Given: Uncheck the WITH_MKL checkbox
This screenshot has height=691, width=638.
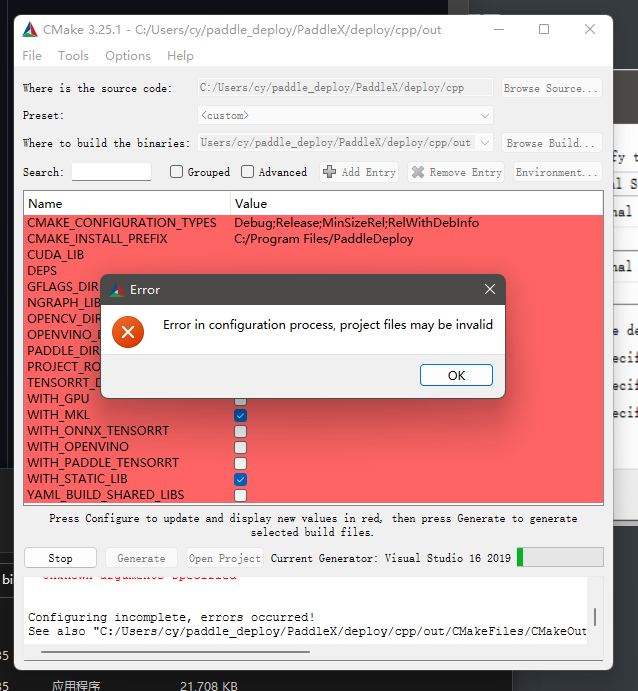Looking at the screenshot, I should pyautogui.click(x=241, y=415).
